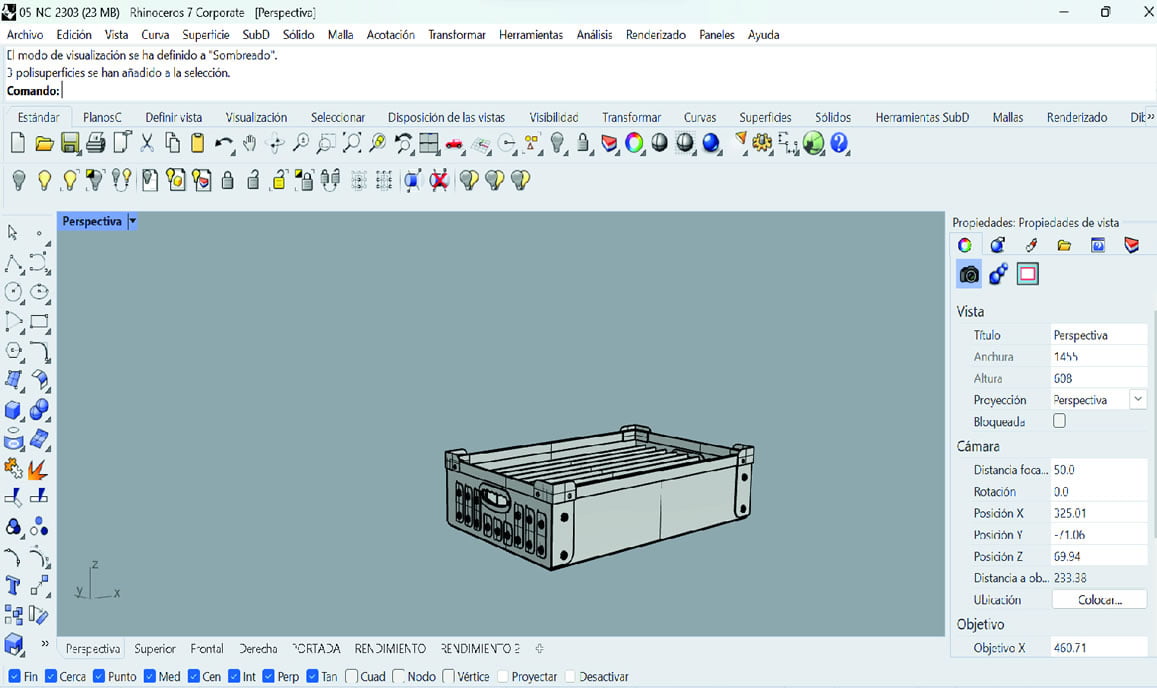Viewport: 1157px width, 688px height.
Task: Switch to the Frontal viewport tab
Action: coord(207,649)
